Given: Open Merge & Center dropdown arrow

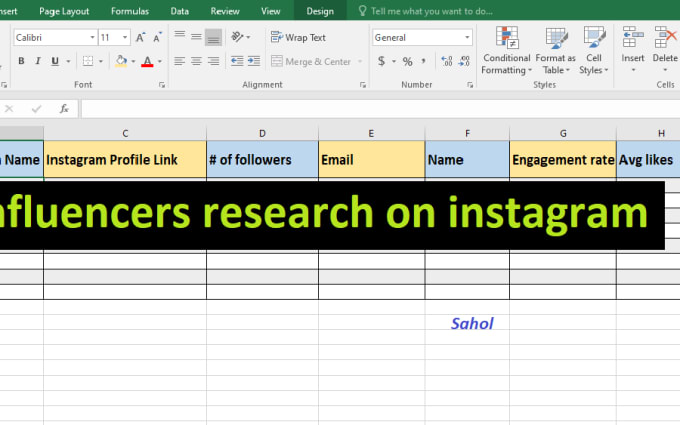Looking at the screenshot, I should coord(360,62).
